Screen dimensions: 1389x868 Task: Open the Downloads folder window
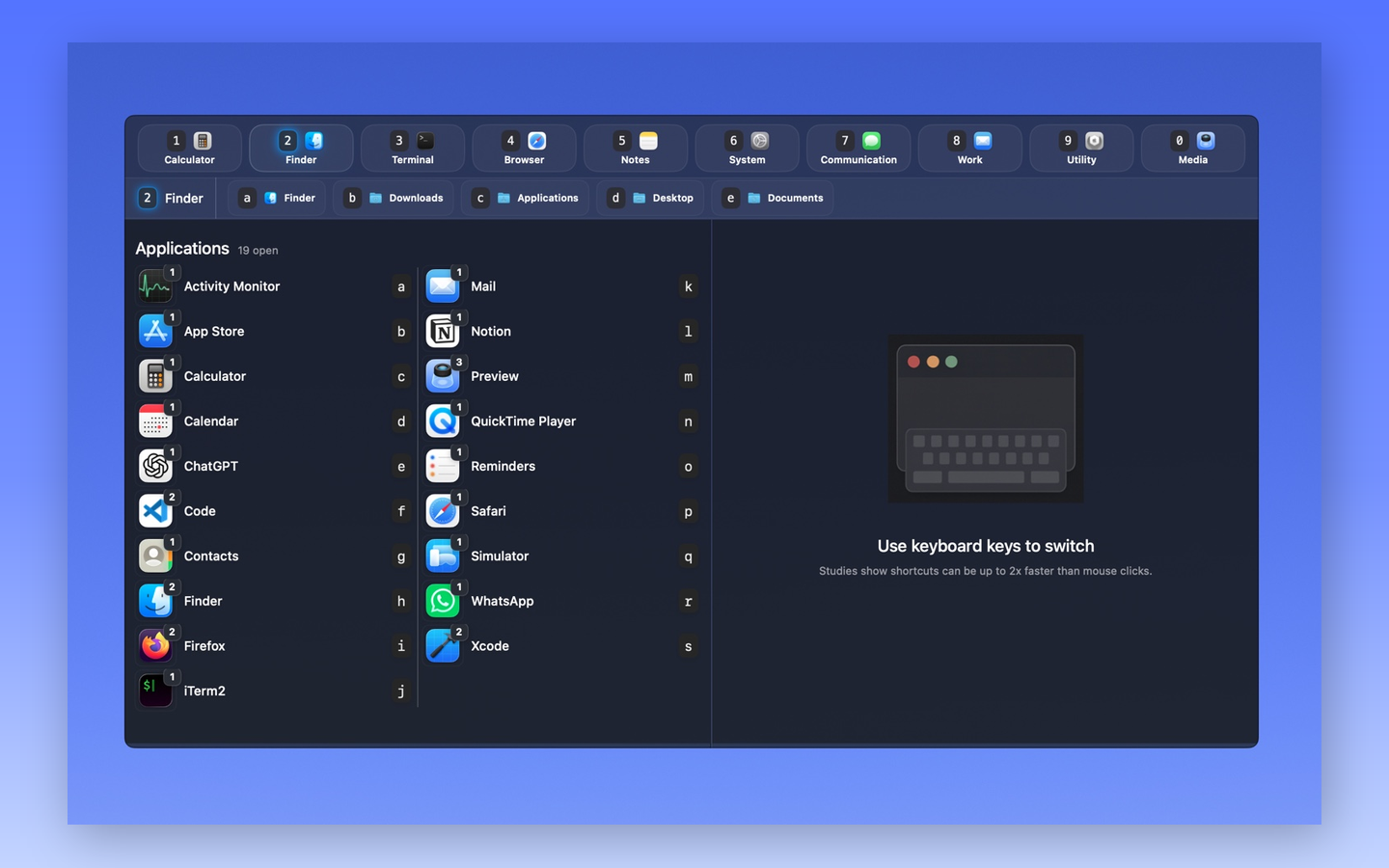coord(394,198)
